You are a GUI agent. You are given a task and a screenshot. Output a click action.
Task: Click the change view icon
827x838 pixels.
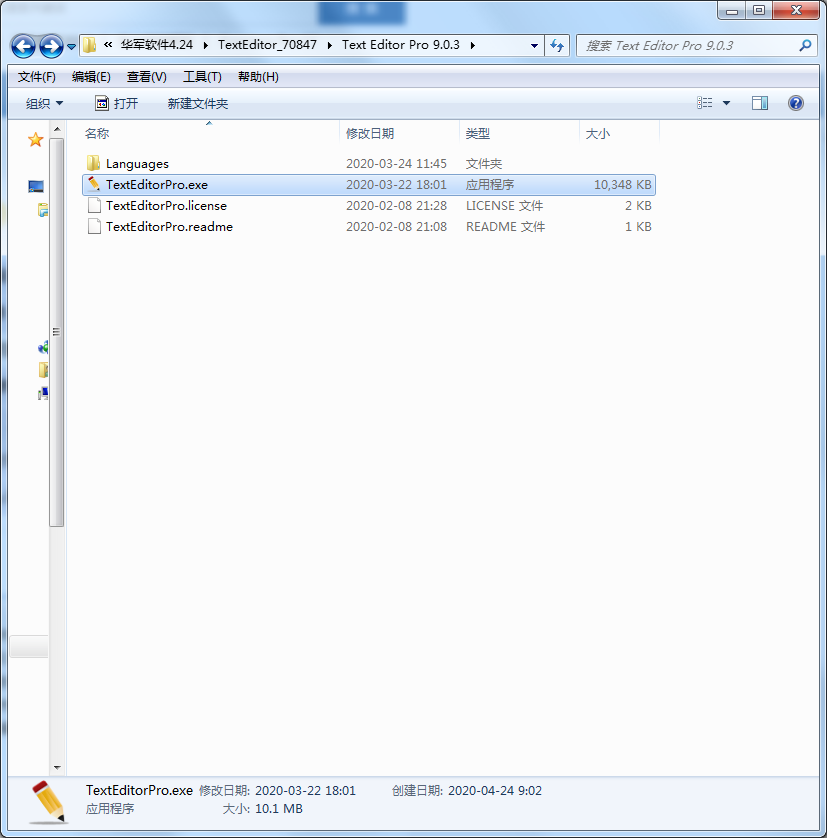705,103
